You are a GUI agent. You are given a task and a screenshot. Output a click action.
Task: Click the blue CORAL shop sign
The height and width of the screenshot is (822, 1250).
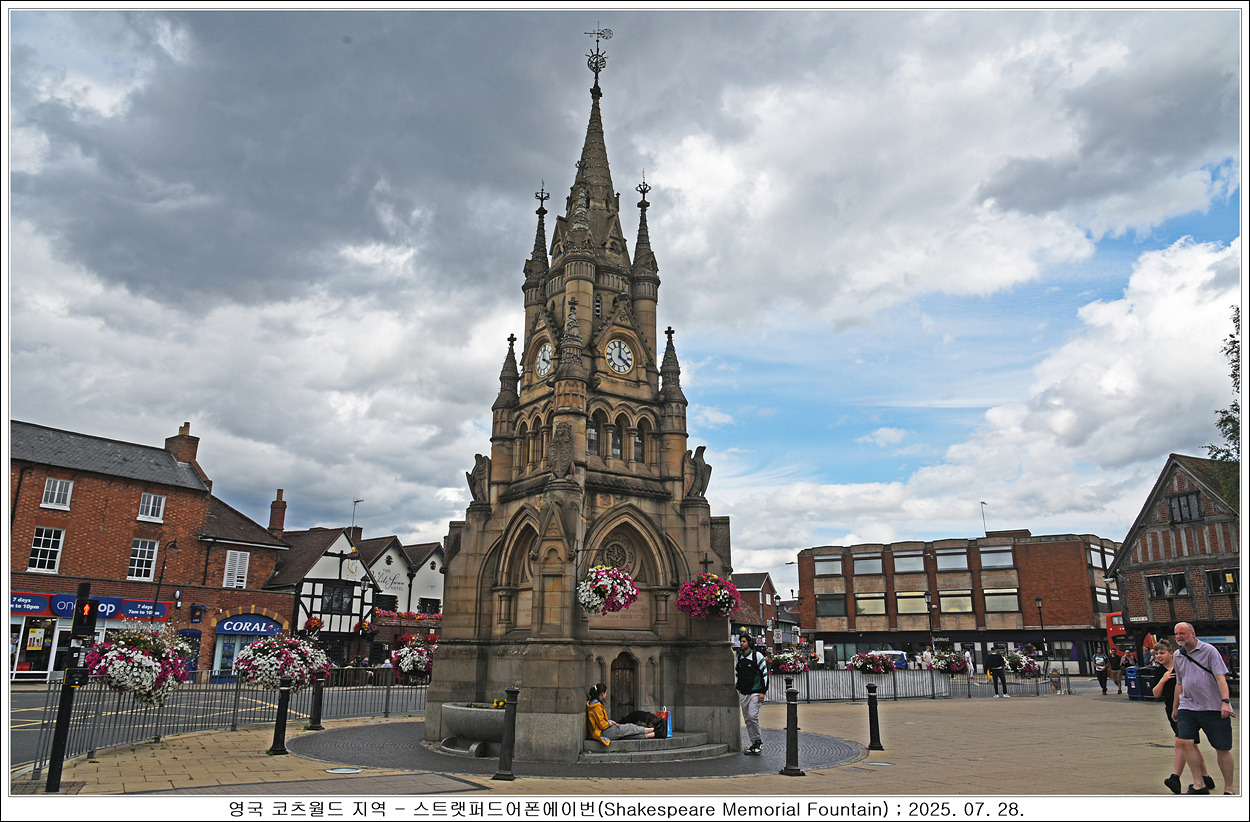[248, 626]
